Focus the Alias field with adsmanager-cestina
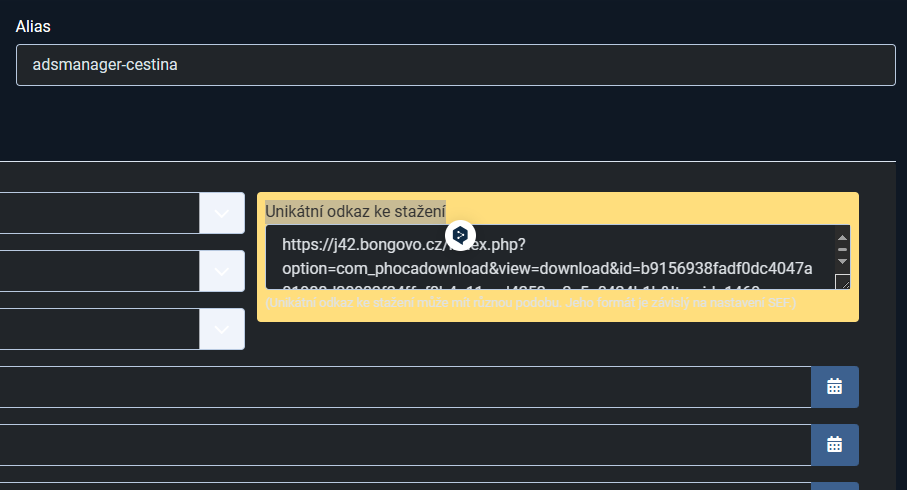The height and width of the screenshot is (490, 907). (455, 65)
